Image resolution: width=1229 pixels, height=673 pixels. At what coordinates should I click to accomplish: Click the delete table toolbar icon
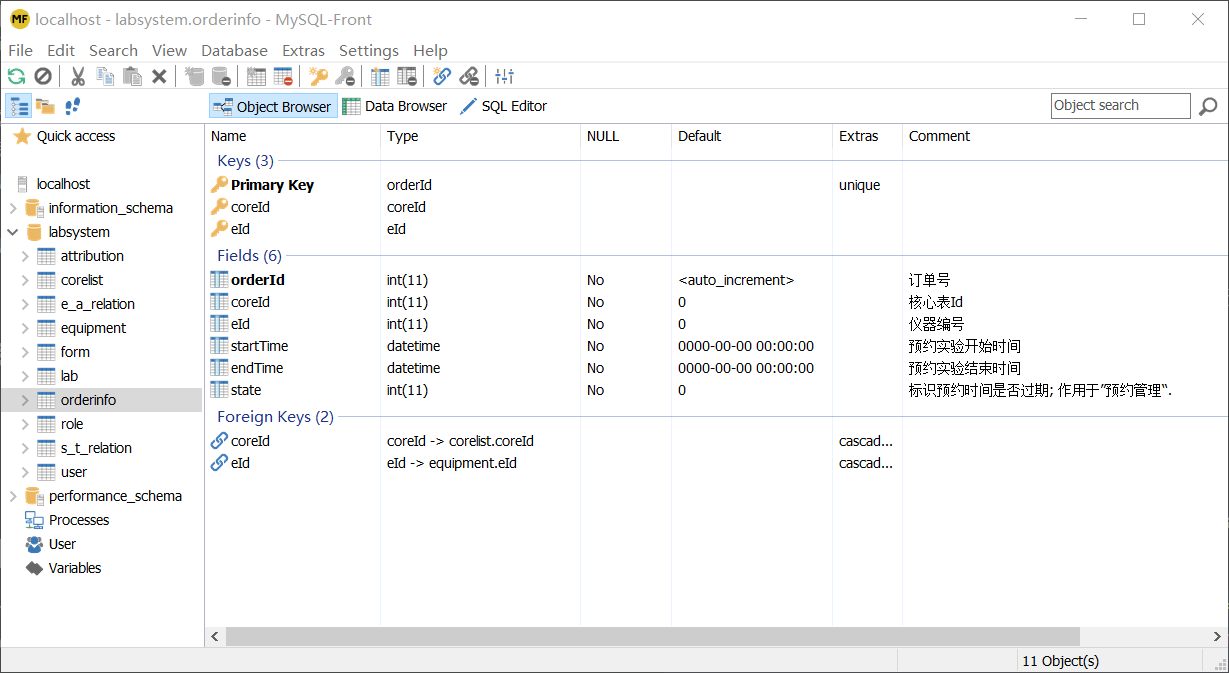point(284,76)
